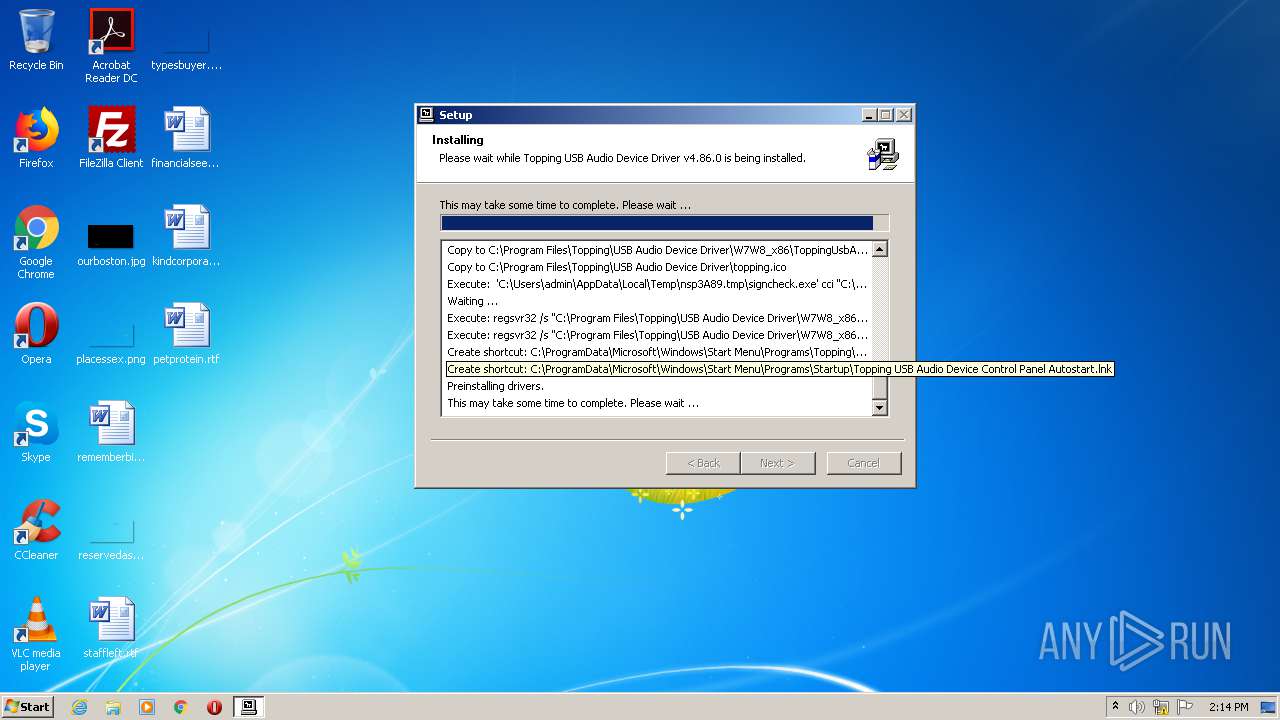Select staffleft.rtf document

[x=111, y=628]
